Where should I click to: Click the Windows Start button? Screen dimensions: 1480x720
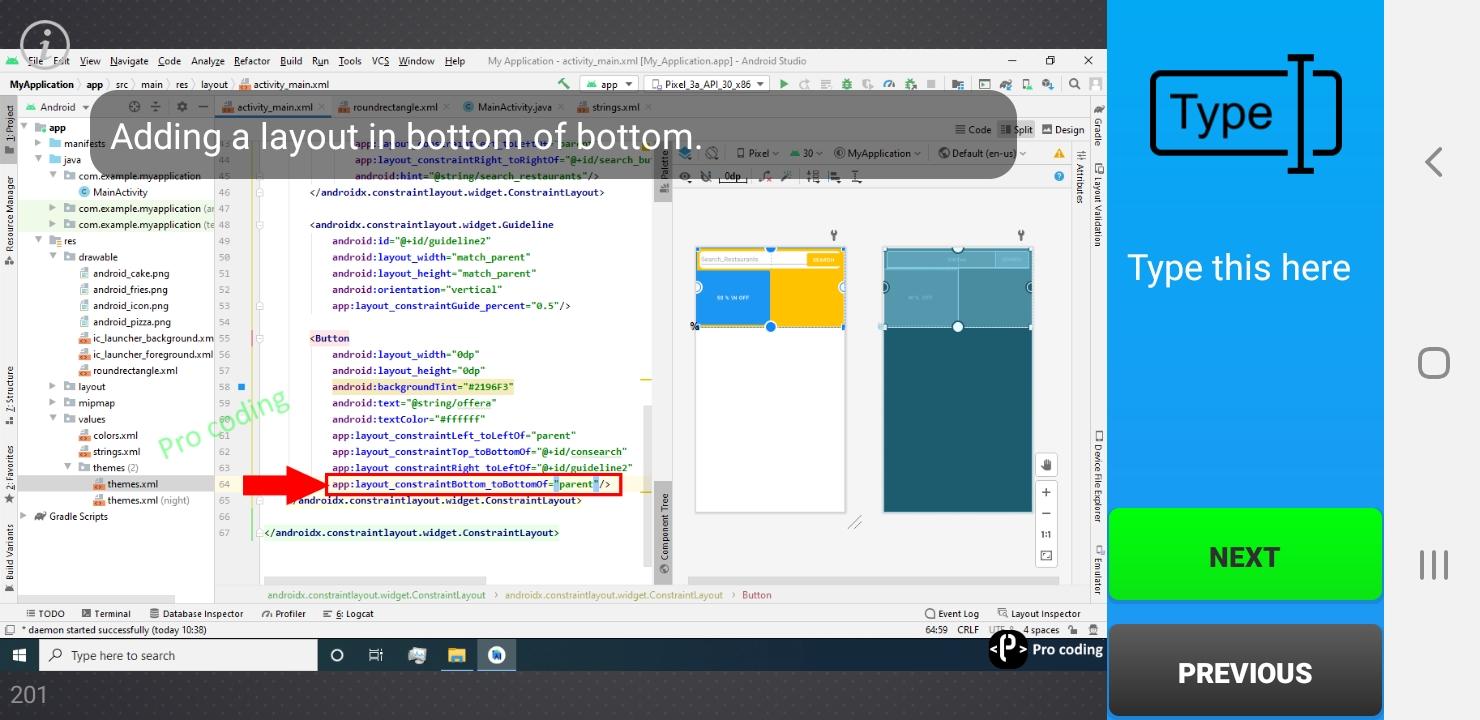click(19, 655)
